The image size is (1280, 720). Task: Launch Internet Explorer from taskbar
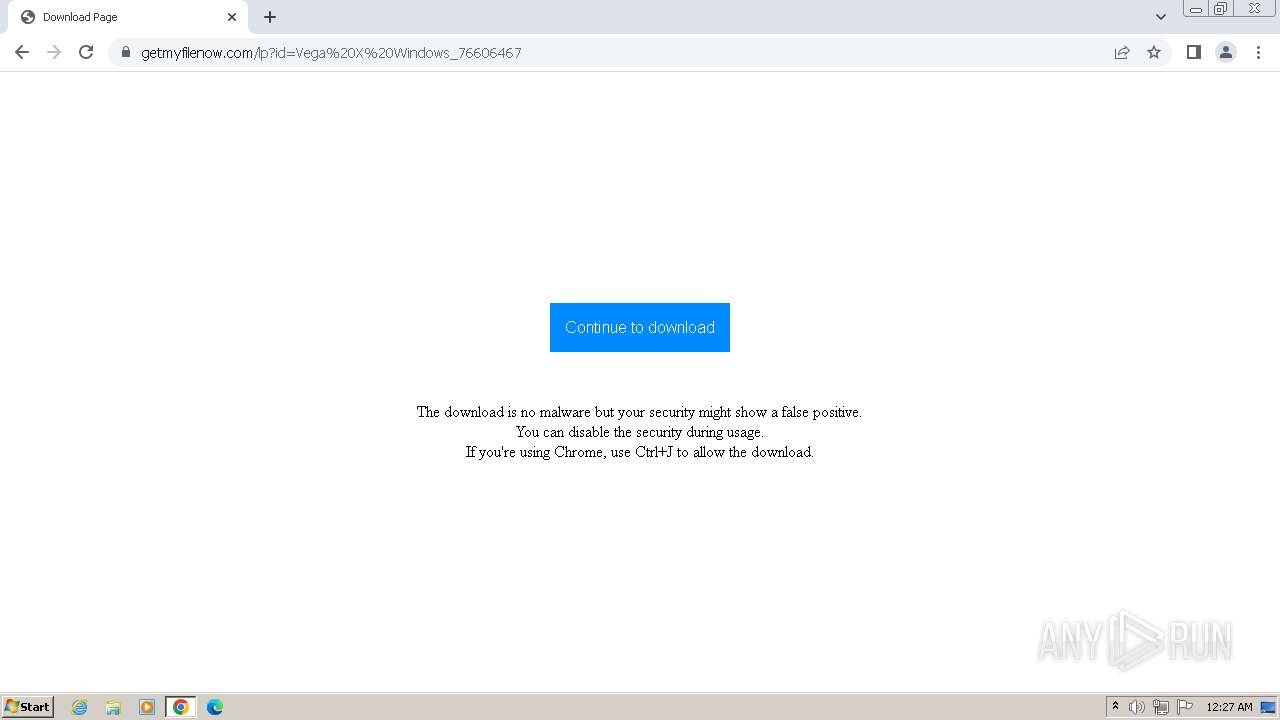coord(80,707)
